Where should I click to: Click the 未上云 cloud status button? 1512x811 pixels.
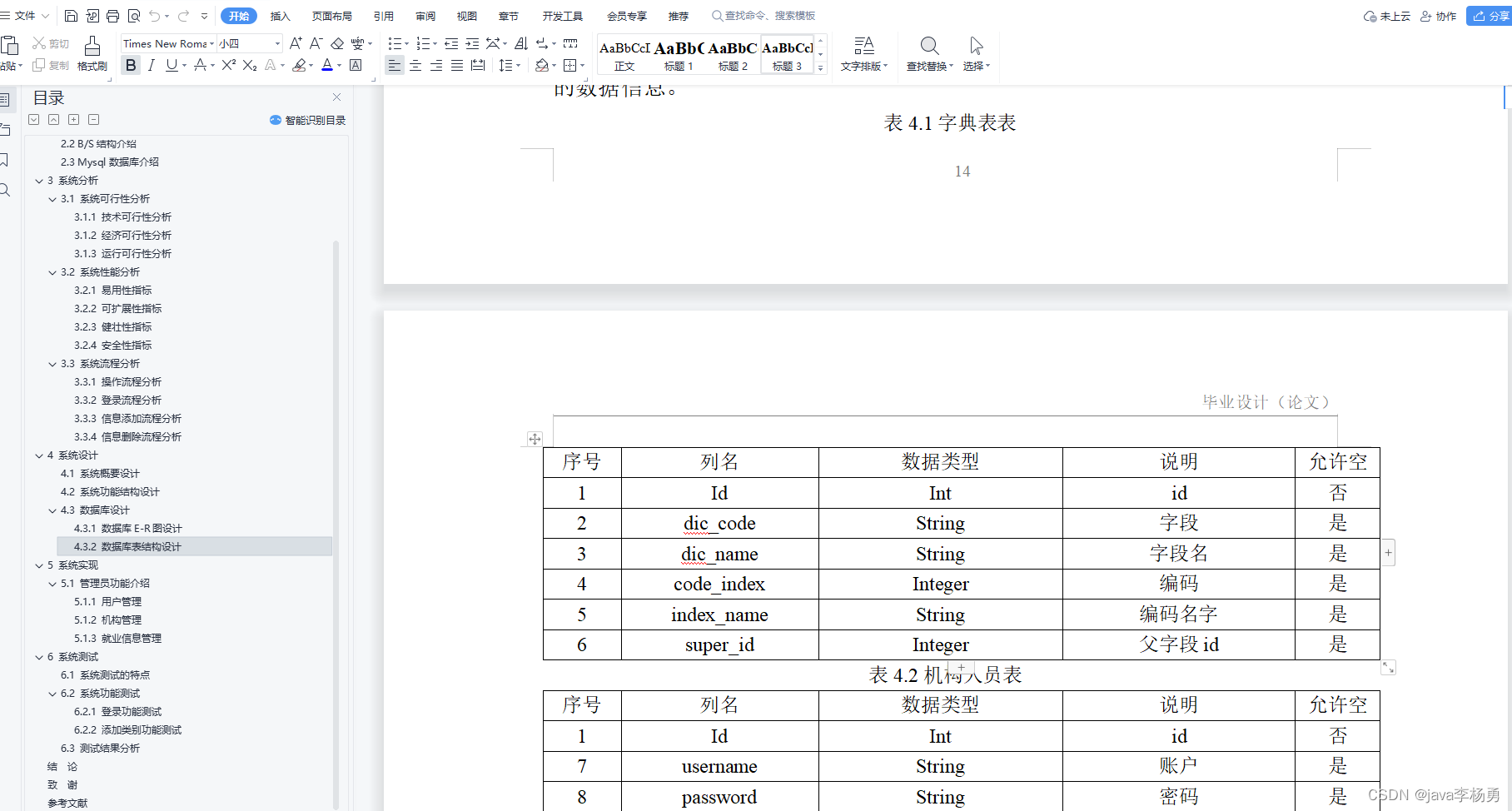[x=1387, y=16]
